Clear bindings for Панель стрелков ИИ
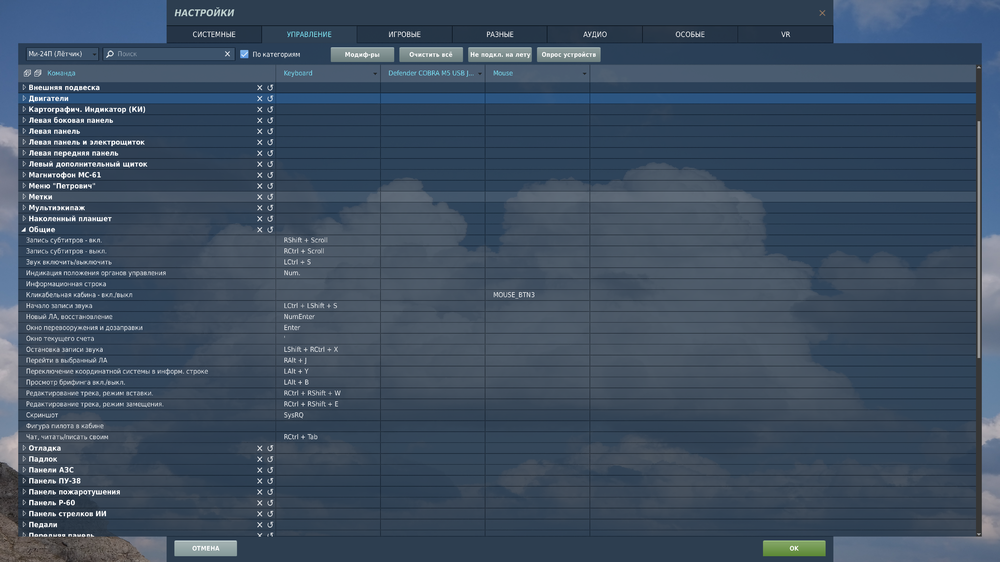Image resolution: width=1000 pixels, height=562 pixels. tap(260, 514)
